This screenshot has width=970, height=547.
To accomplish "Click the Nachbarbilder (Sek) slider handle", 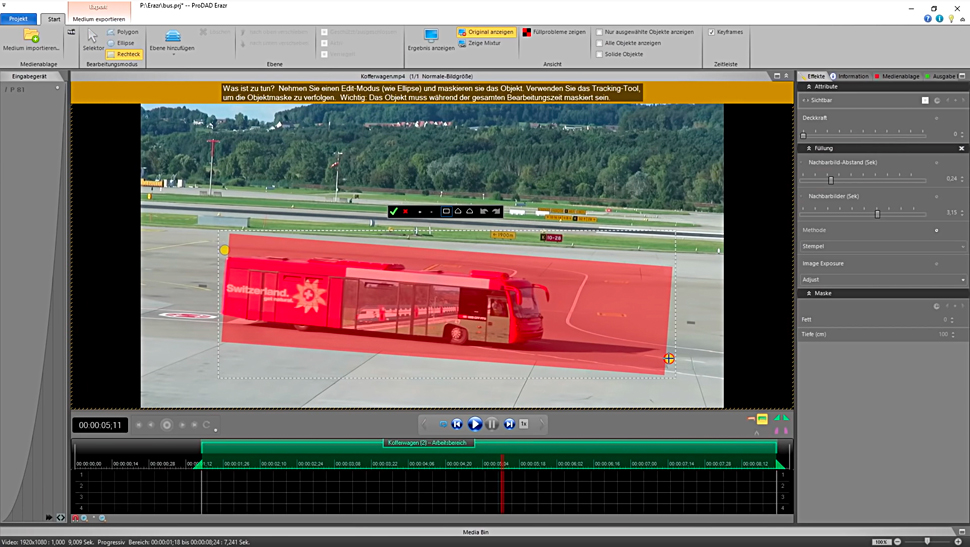I will [x=878, y=213].
